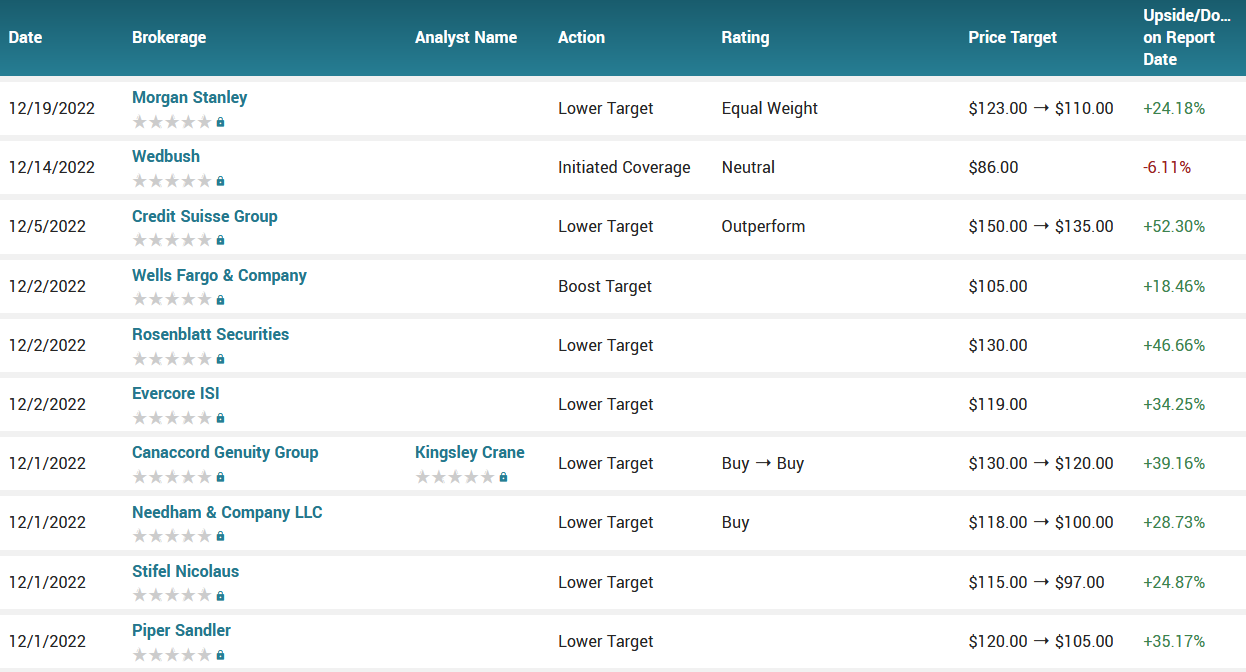Sort by Analyst Name column header
Image resolution: width=1246 pixels, height=672 pixels.
[x=466, y=38]
